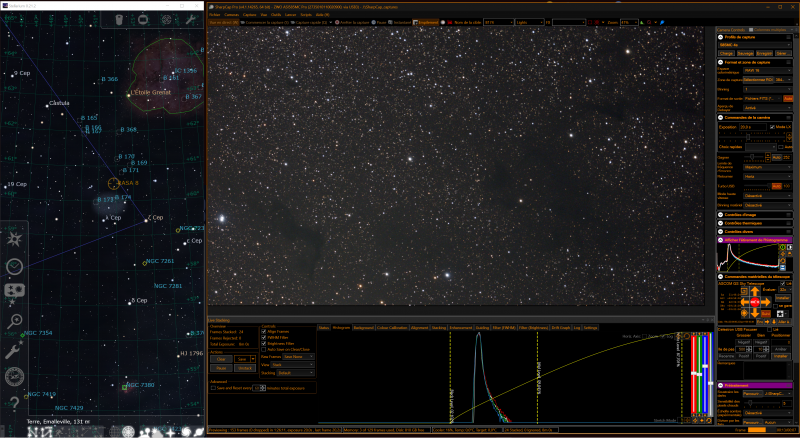This screenshot has width=800, height=438.
Task: Toggle Empilement live stack toolbar button
Action: coord(426,22)
